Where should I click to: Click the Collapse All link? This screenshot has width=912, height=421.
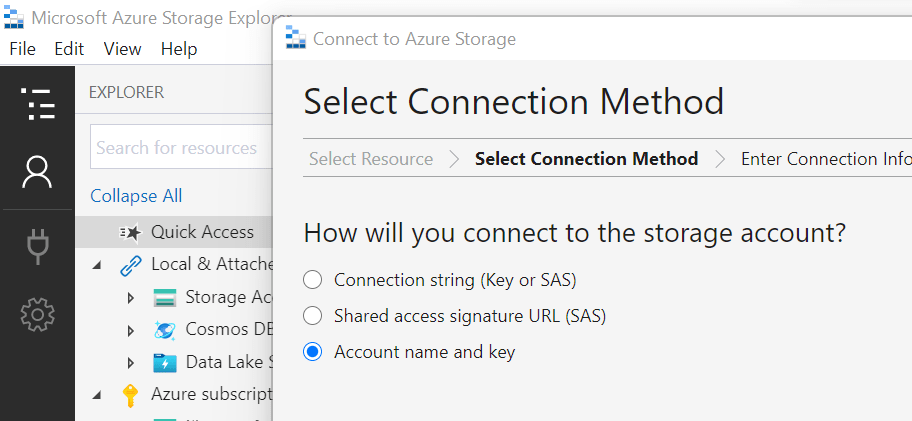136,196
